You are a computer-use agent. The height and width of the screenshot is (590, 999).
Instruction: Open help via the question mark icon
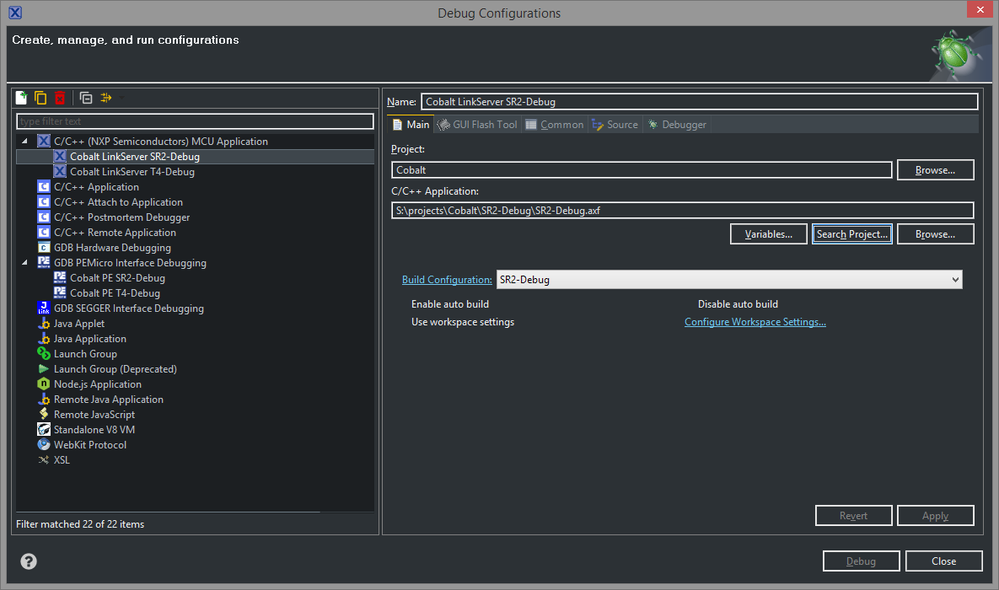click(x=29, y=561)
